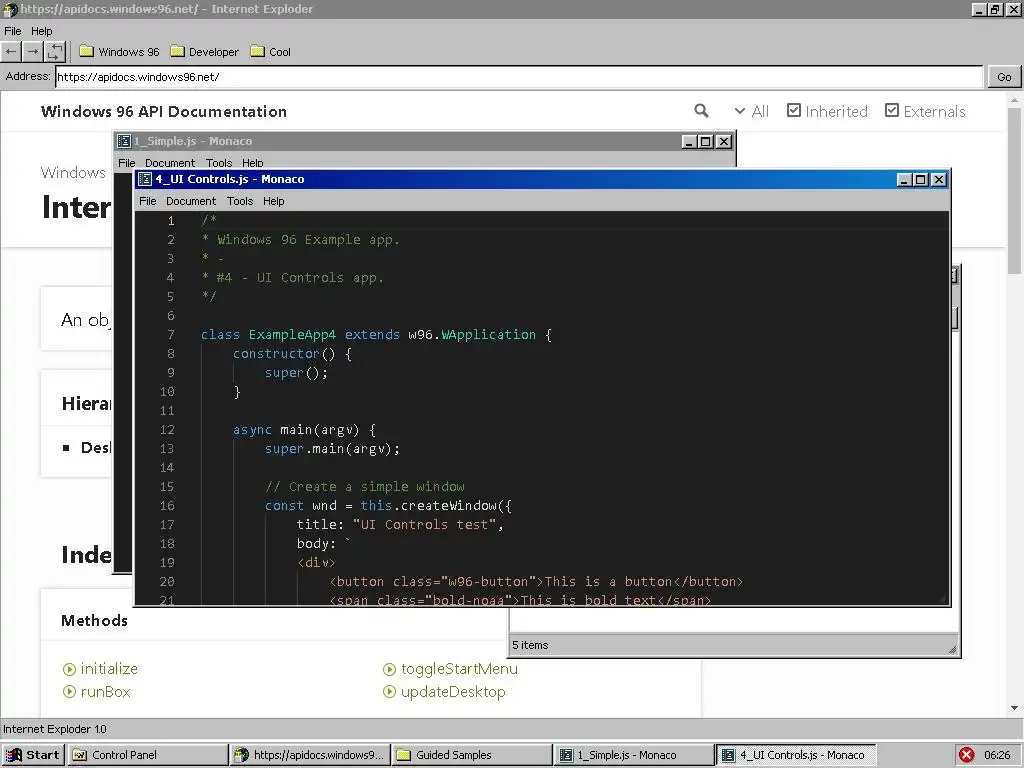Click the updateDesktop method icon

(389, 692)
